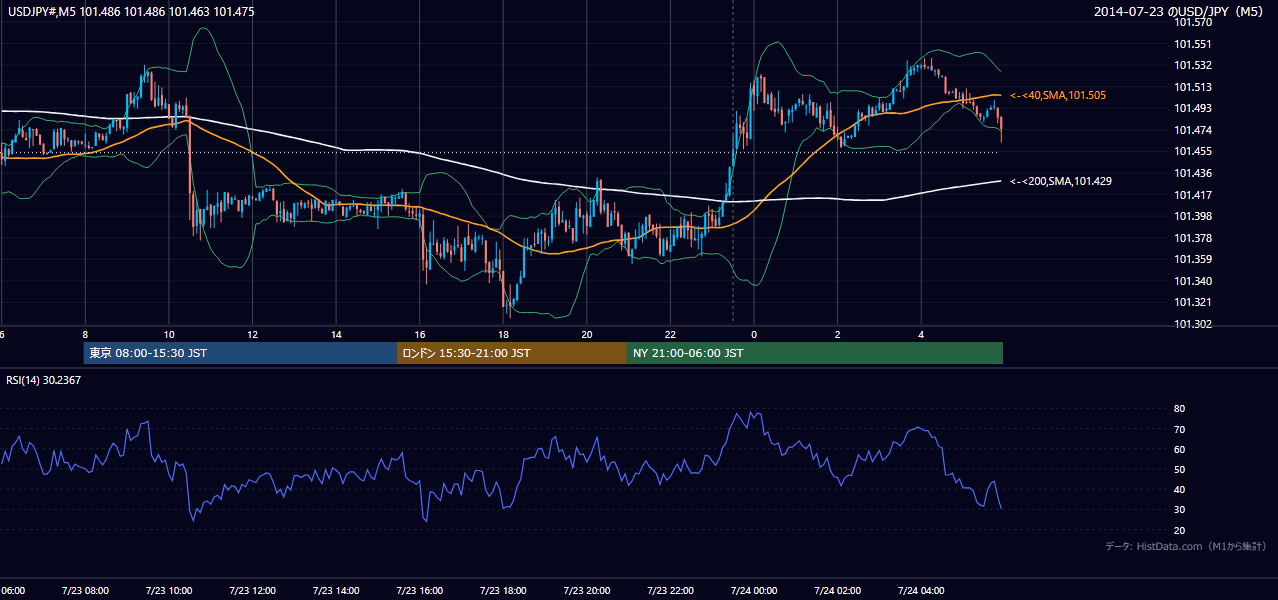Click price axis label 101.455
The image size is (1278, 600).
pos(1192,151)
